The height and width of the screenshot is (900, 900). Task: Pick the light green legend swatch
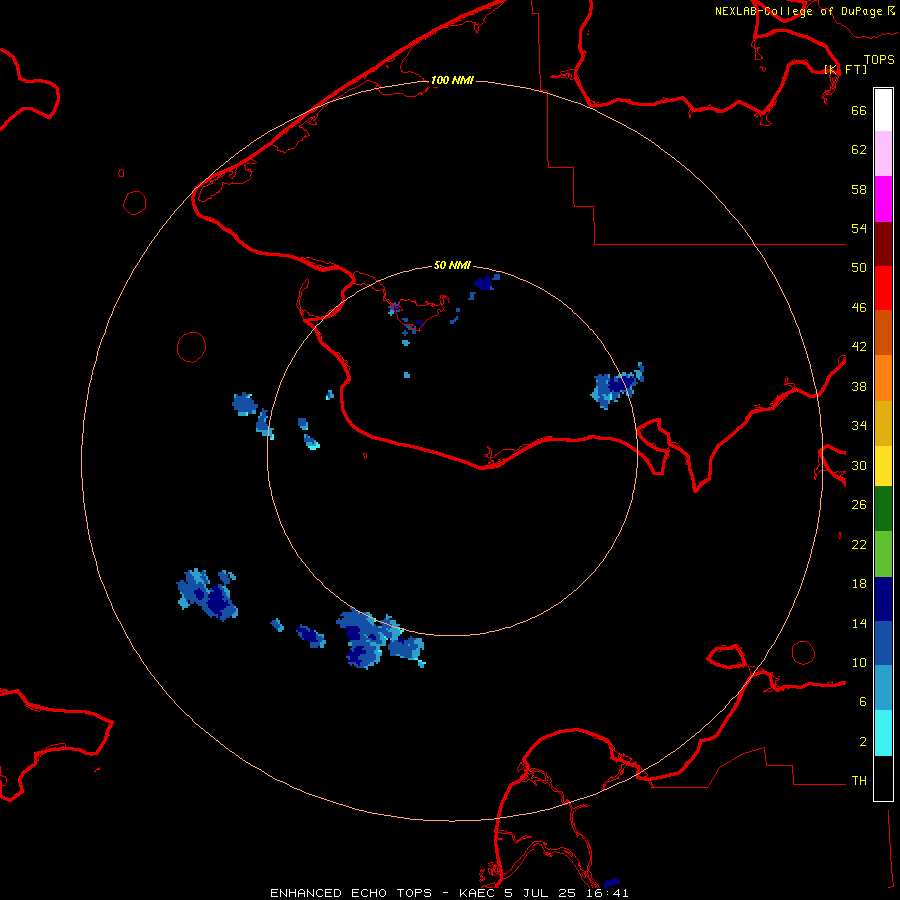(883, 554)
